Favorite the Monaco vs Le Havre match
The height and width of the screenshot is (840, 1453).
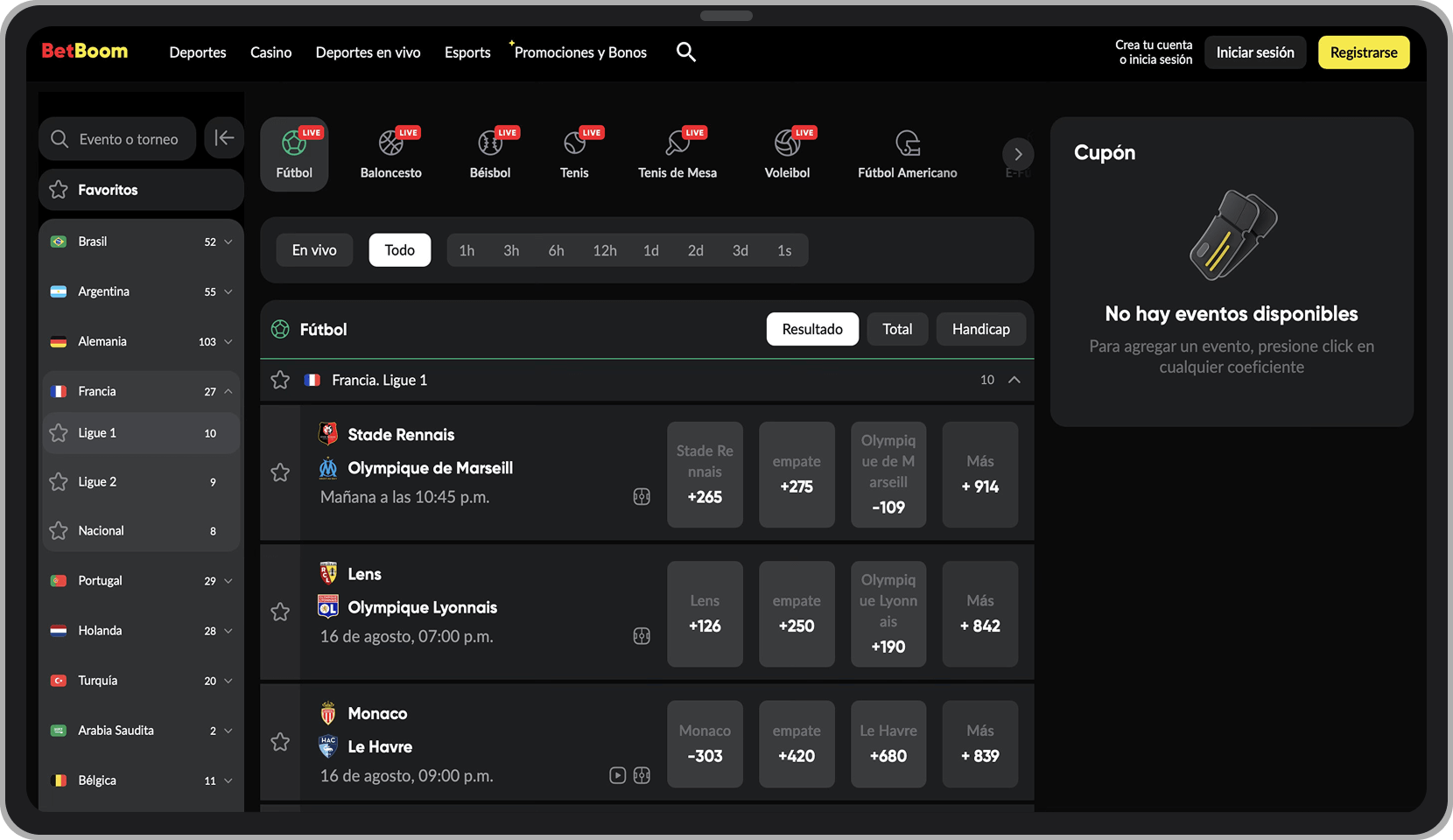point(280,742)
